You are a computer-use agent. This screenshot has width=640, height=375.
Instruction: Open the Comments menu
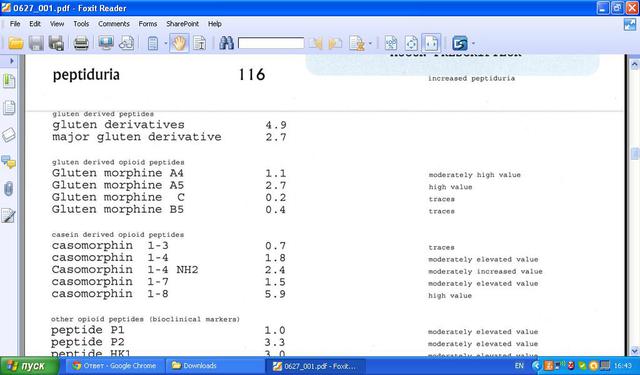click(x=113, y=24)
